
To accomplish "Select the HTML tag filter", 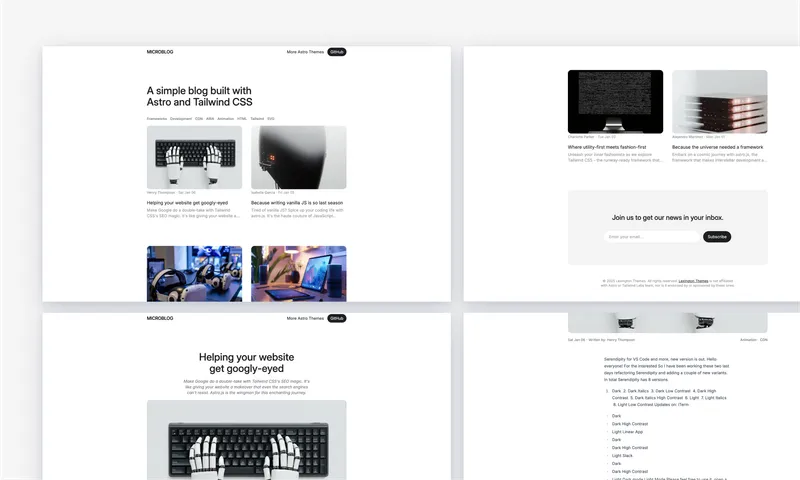I will pyautogui.click(x=242, y=118).
